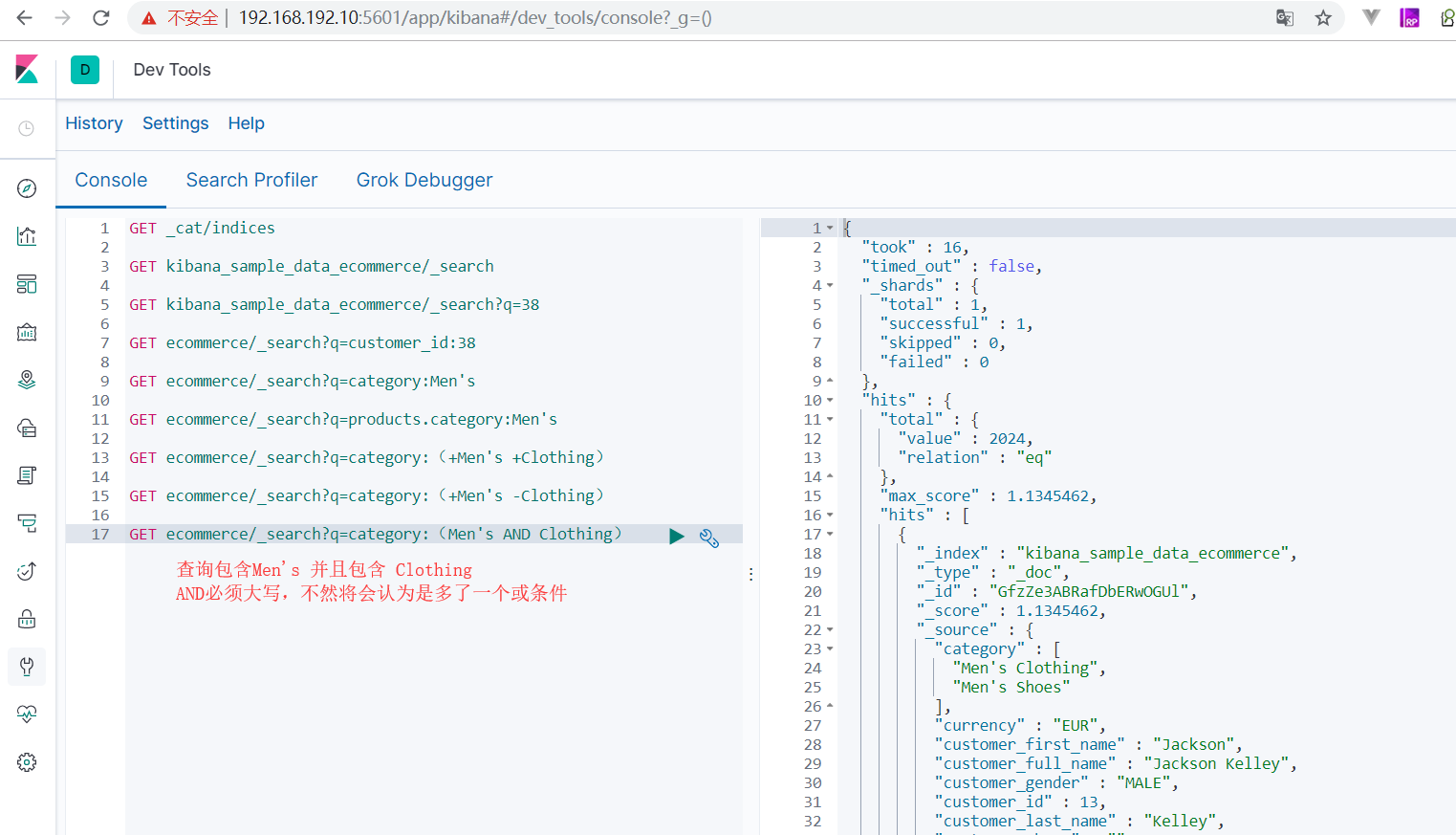The width and height of the screenshot is (1456, 835).
Task: Open the Help link
Action: pos(247,123)
